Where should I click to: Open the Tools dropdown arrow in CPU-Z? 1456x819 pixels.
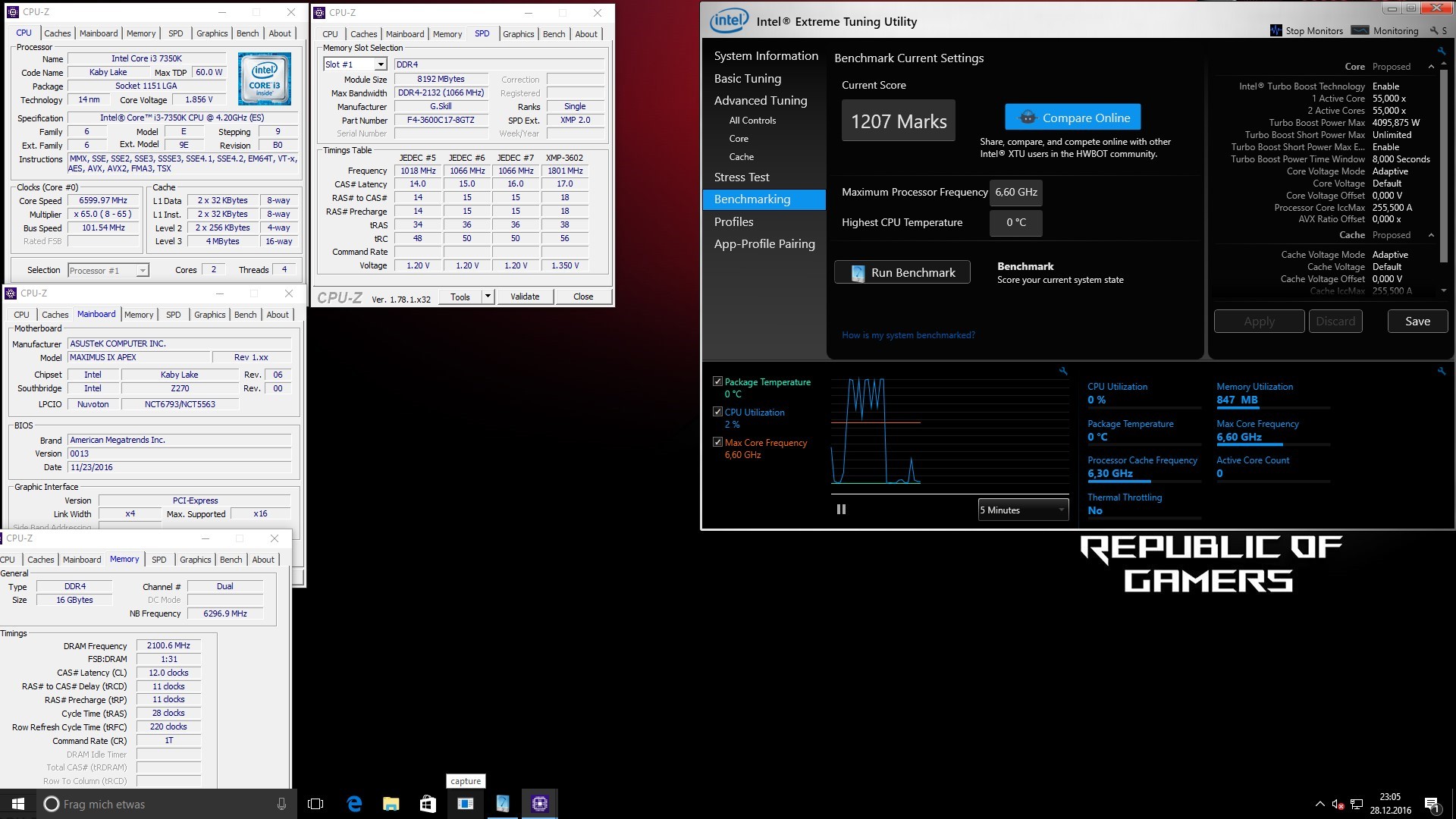coord(488,297)
